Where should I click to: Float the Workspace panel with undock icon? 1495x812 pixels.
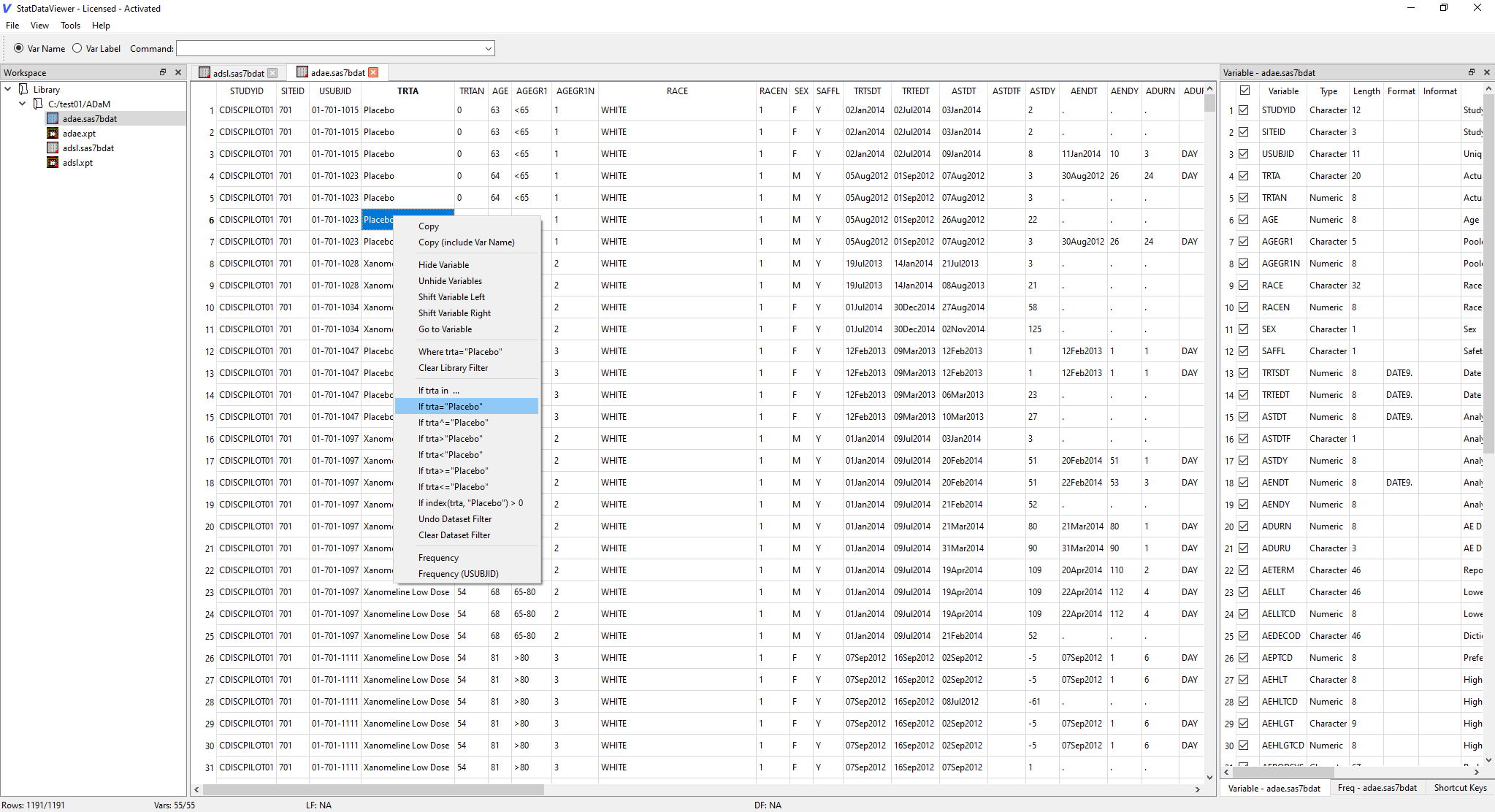[x=163, y=72]
